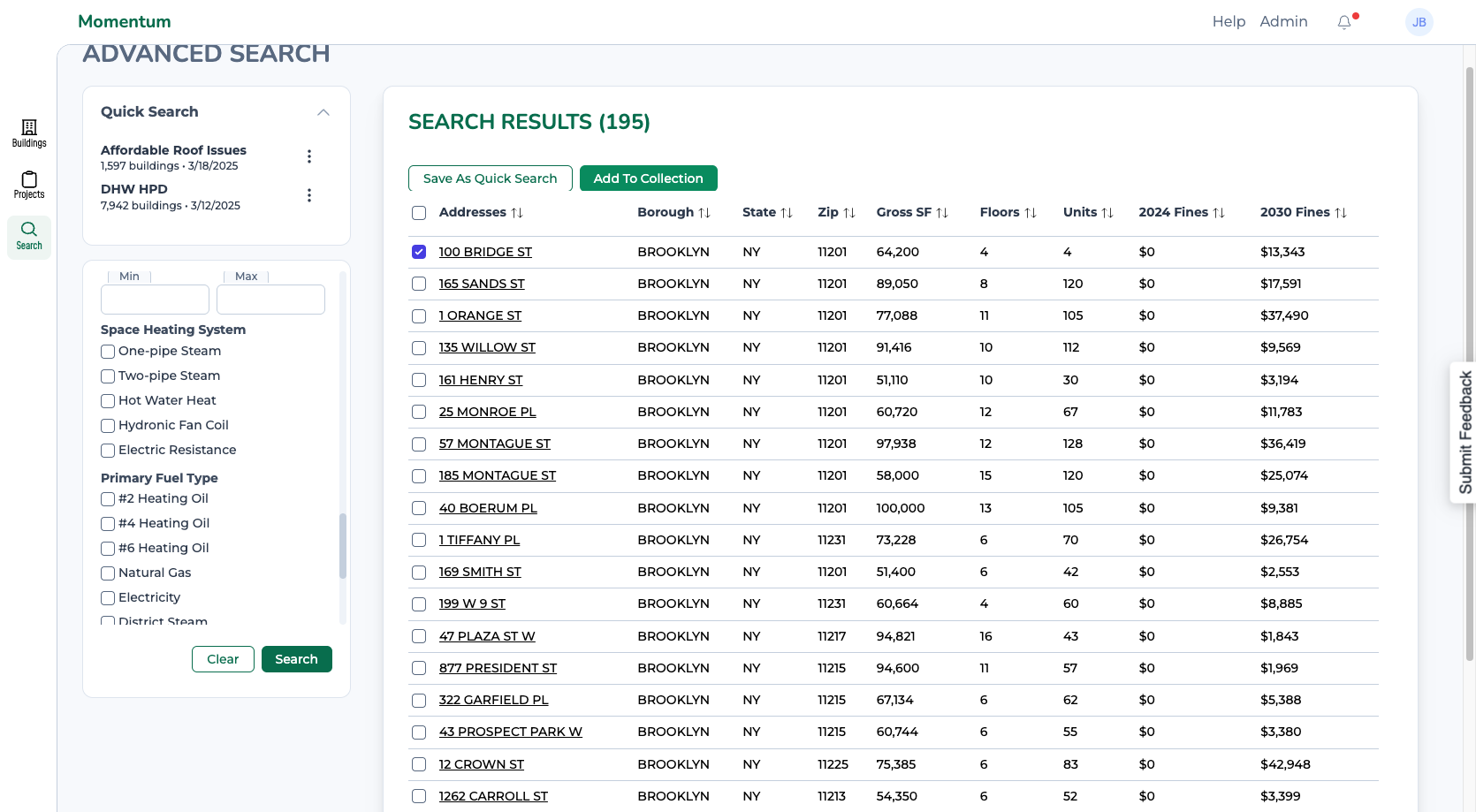Enable the Electricity fuel checkbox

(x=108, y=598)
